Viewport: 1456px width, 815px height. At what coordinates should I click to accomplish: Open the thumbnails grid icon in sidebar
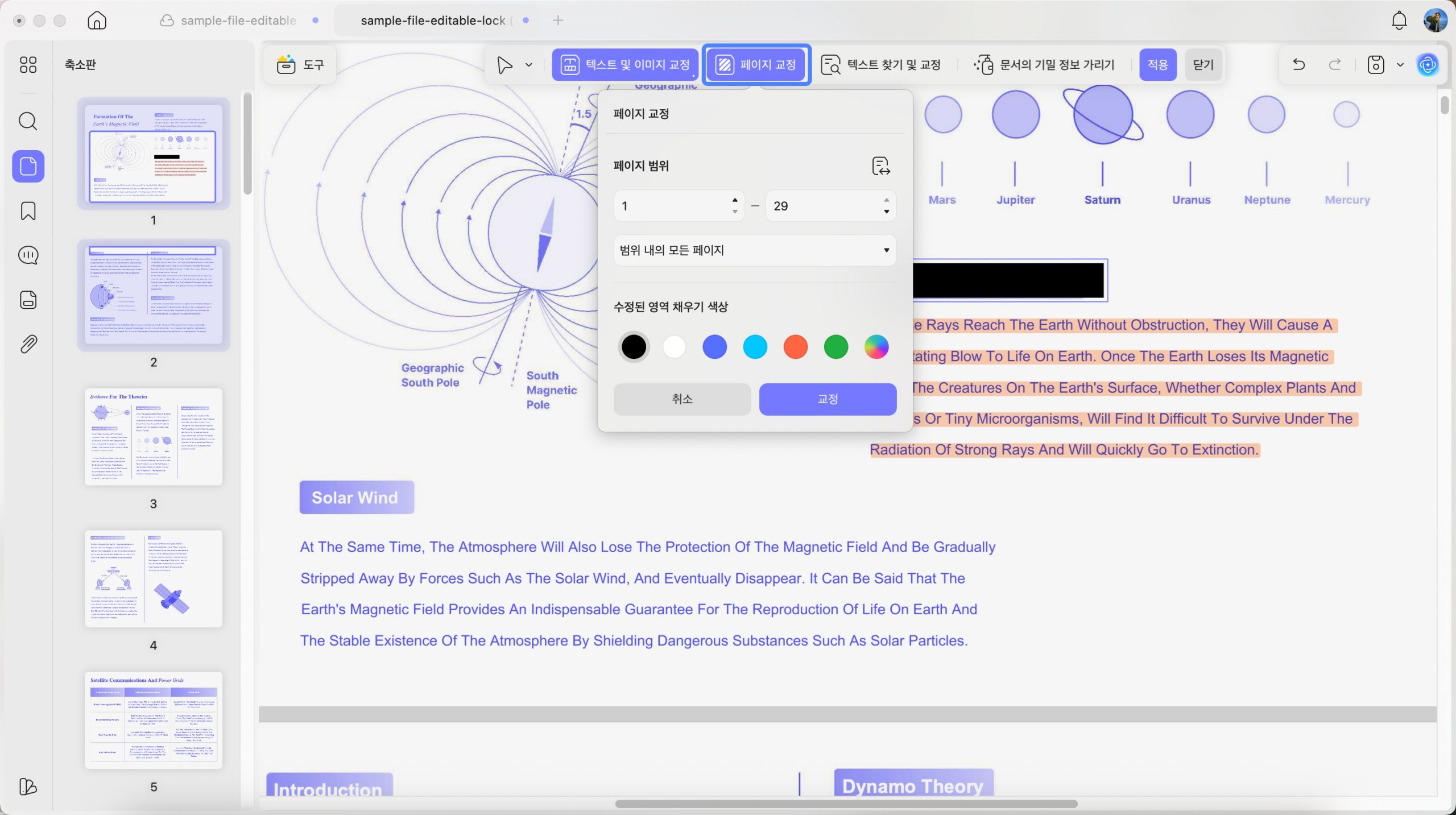(28, 64)
